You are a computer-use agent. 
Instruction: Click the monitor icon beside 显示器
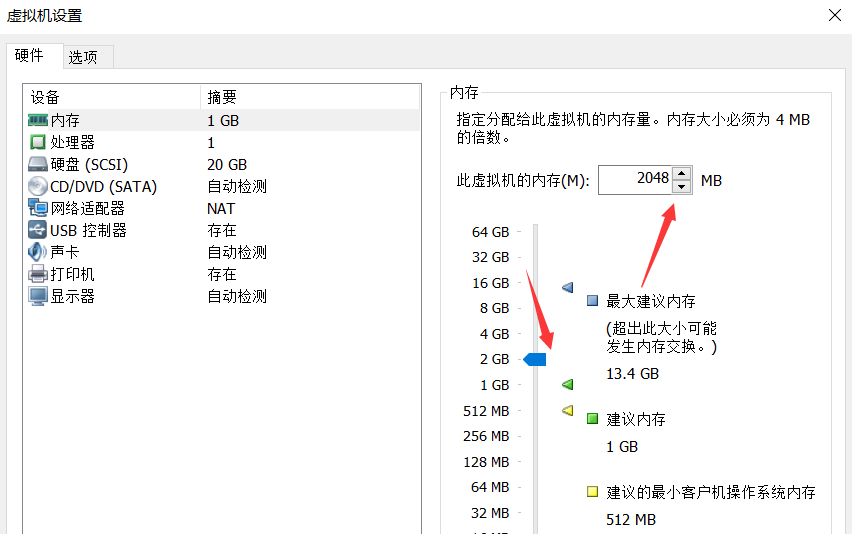coord(37,296)
